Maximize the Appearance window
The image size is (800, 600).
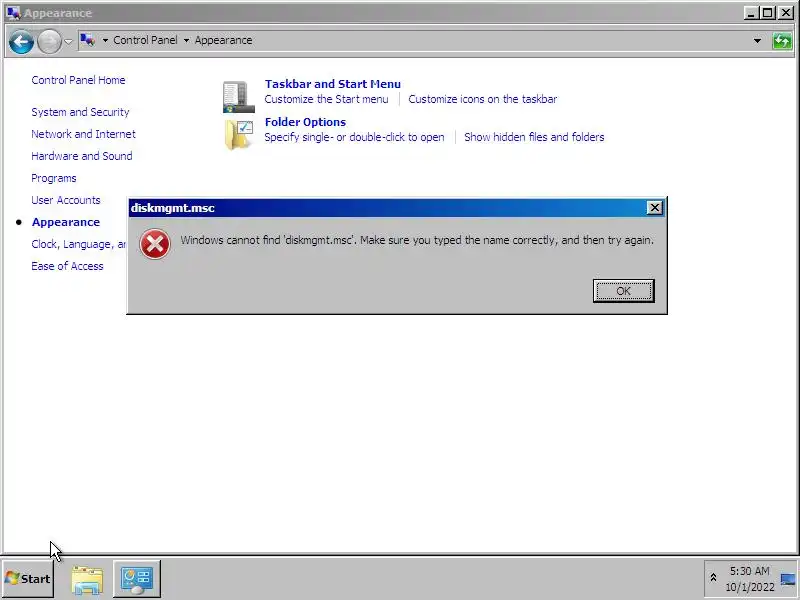pyautogui.click(x=768, y=13)
